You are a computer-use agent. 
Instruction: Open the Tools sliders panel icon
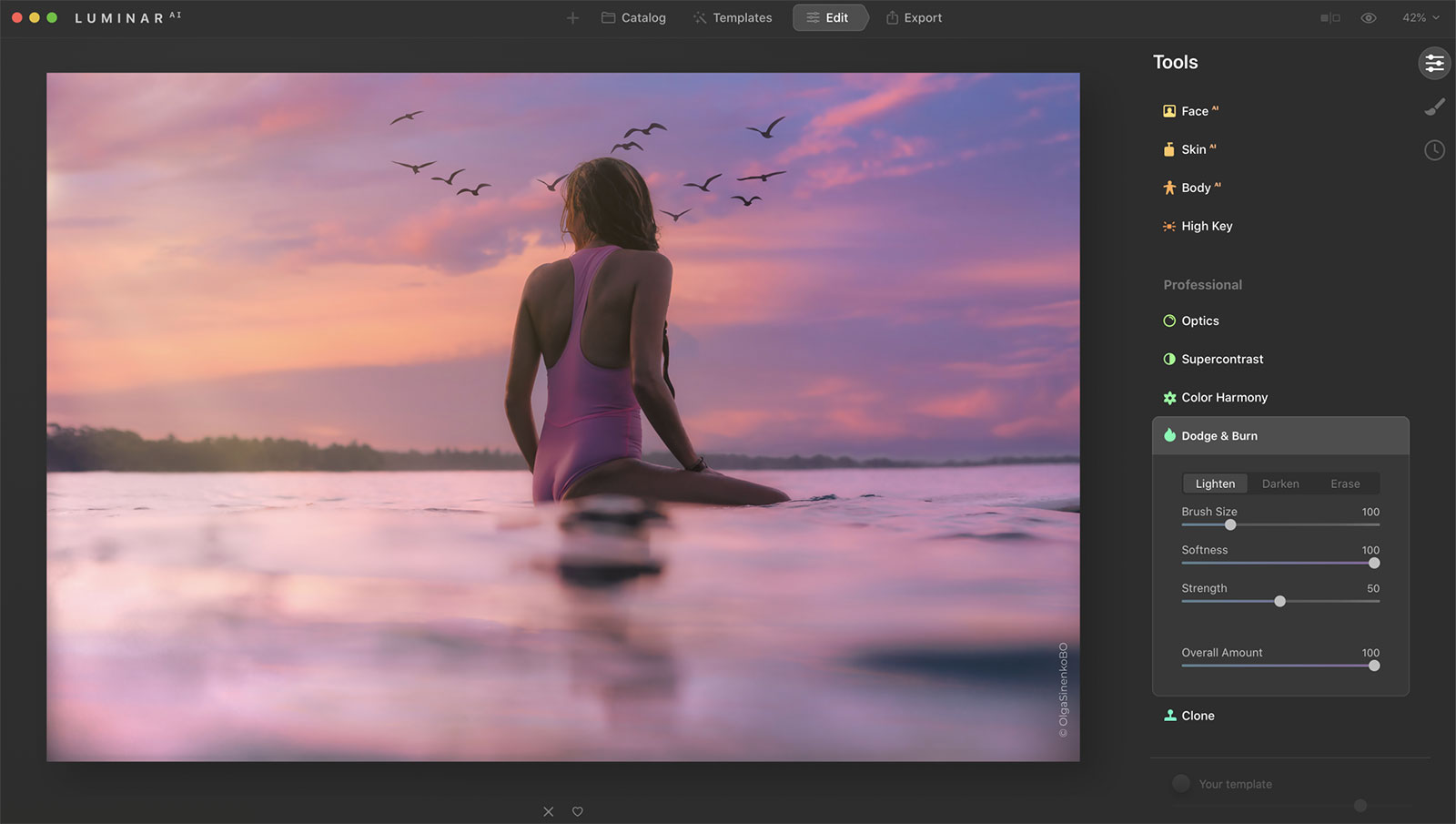point(1434,63)
